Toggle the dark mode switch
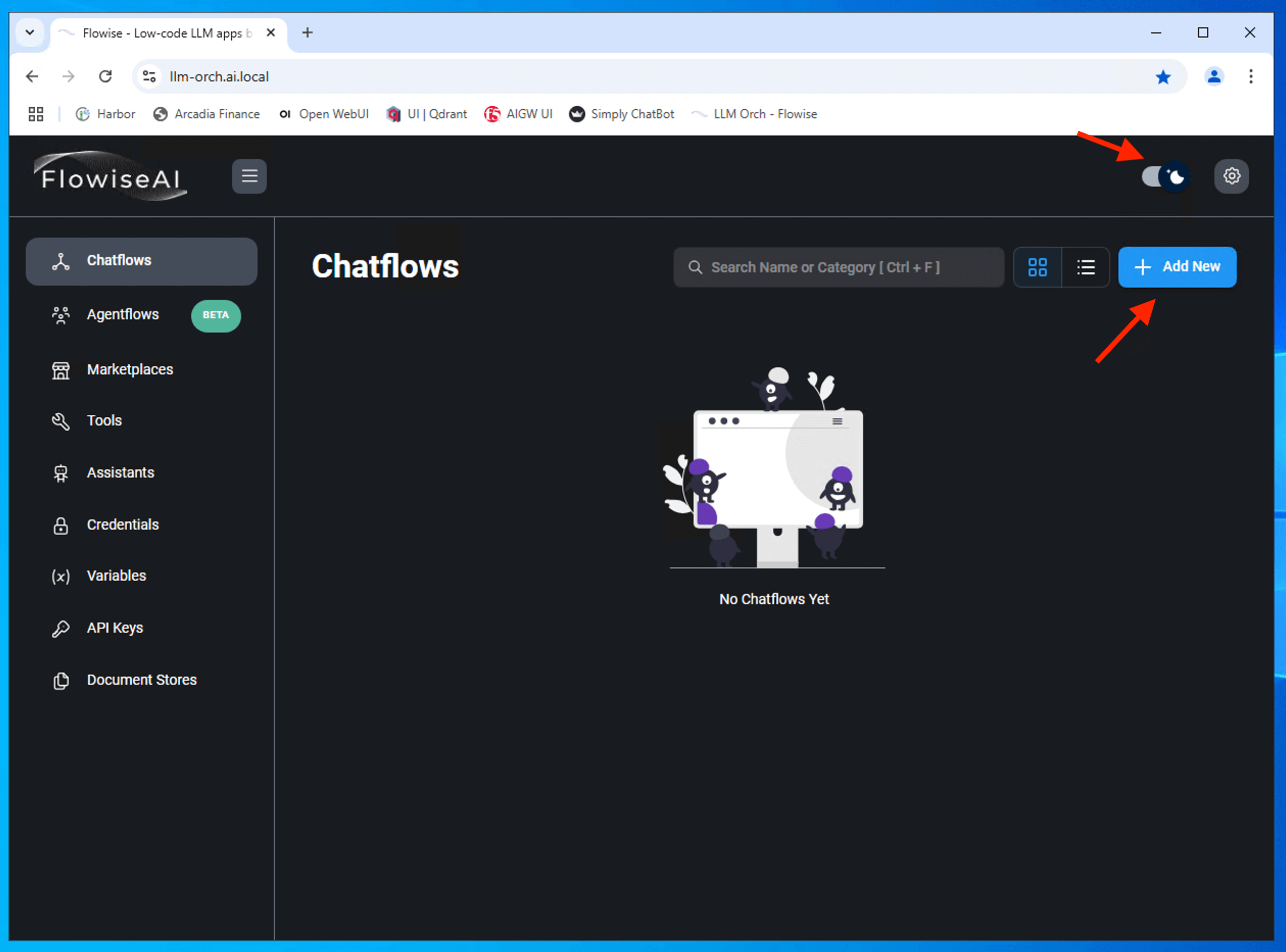 coord(1165,177)
